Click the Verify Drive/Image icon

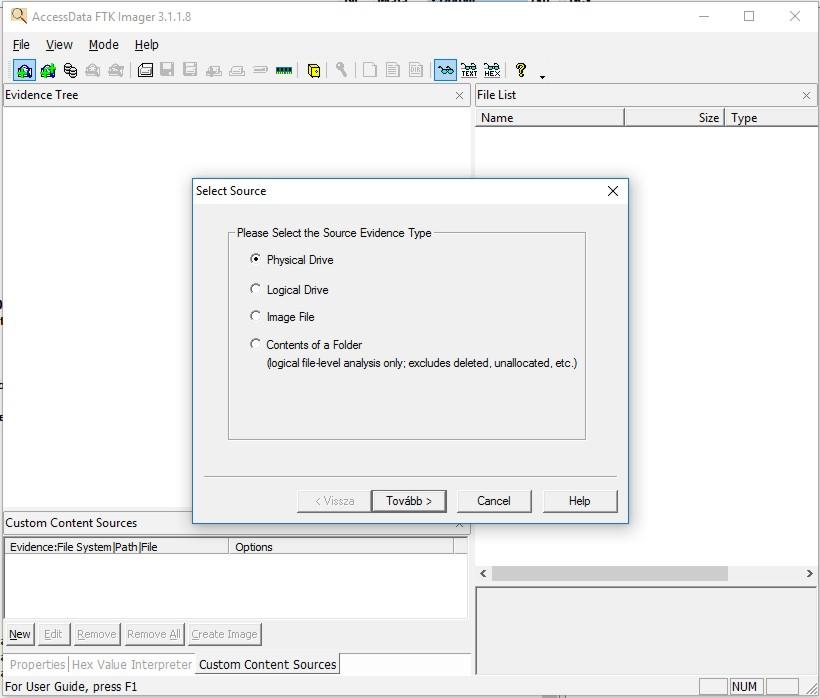point(260,70)
